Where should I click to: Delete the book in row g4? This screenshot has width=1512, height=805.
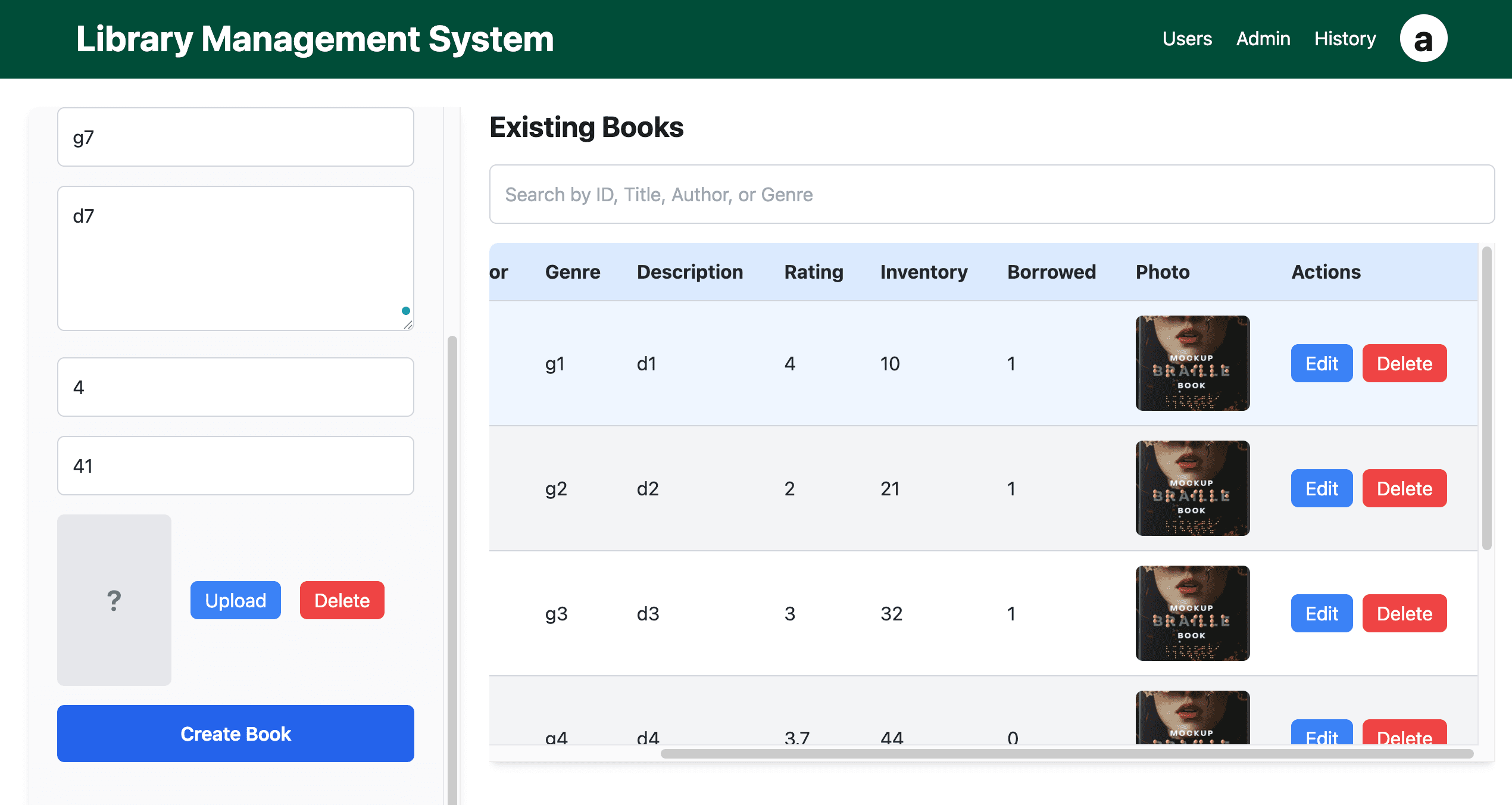point(1404,737)
